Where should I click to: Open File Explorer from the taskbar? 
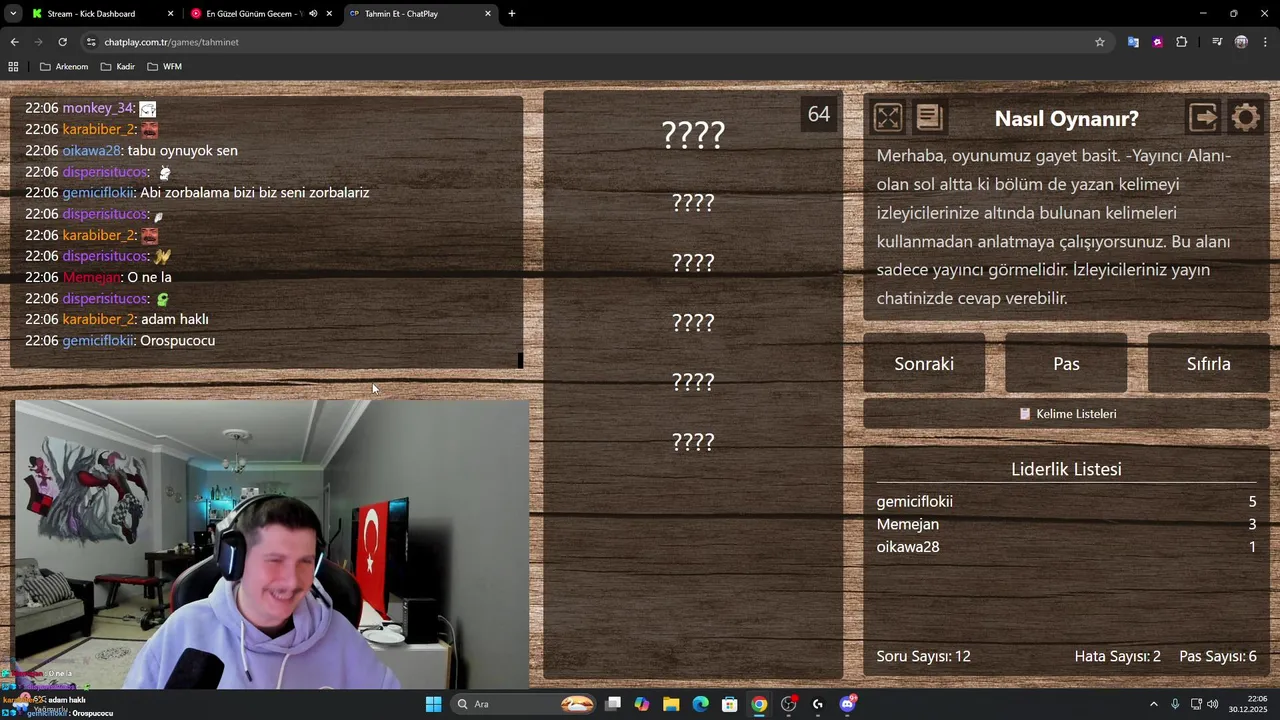pos(671,704)
